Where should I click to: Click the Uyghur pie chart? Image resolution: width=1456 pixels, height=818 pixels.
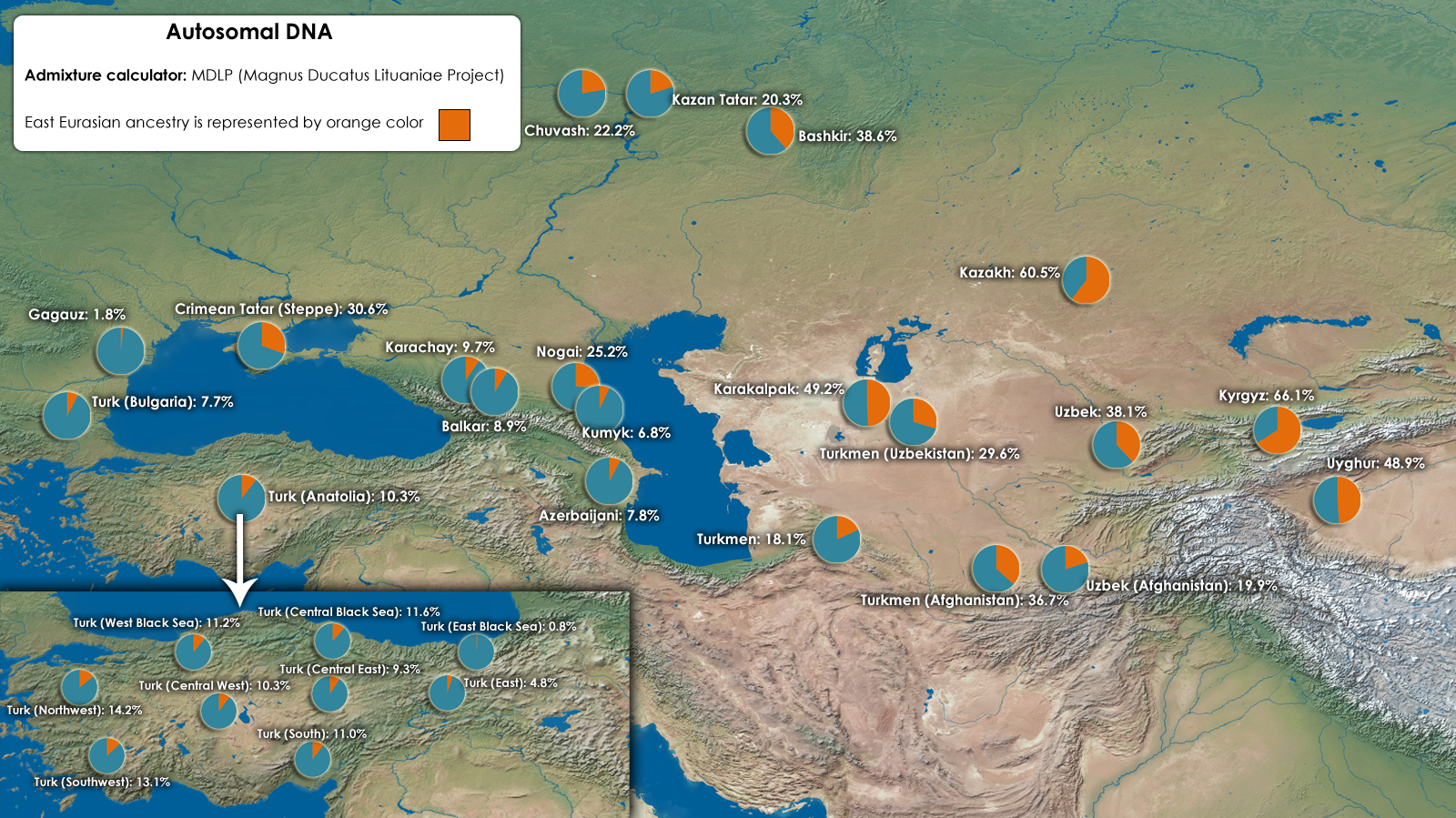point(1337,500)
